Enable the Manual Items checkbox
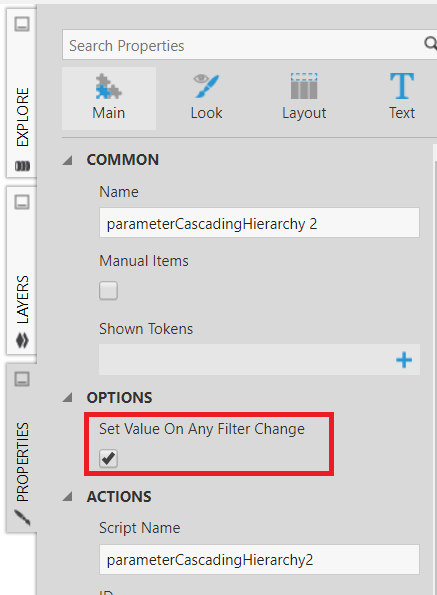Screen dimensions: 437x595 [x=108, y=291]
